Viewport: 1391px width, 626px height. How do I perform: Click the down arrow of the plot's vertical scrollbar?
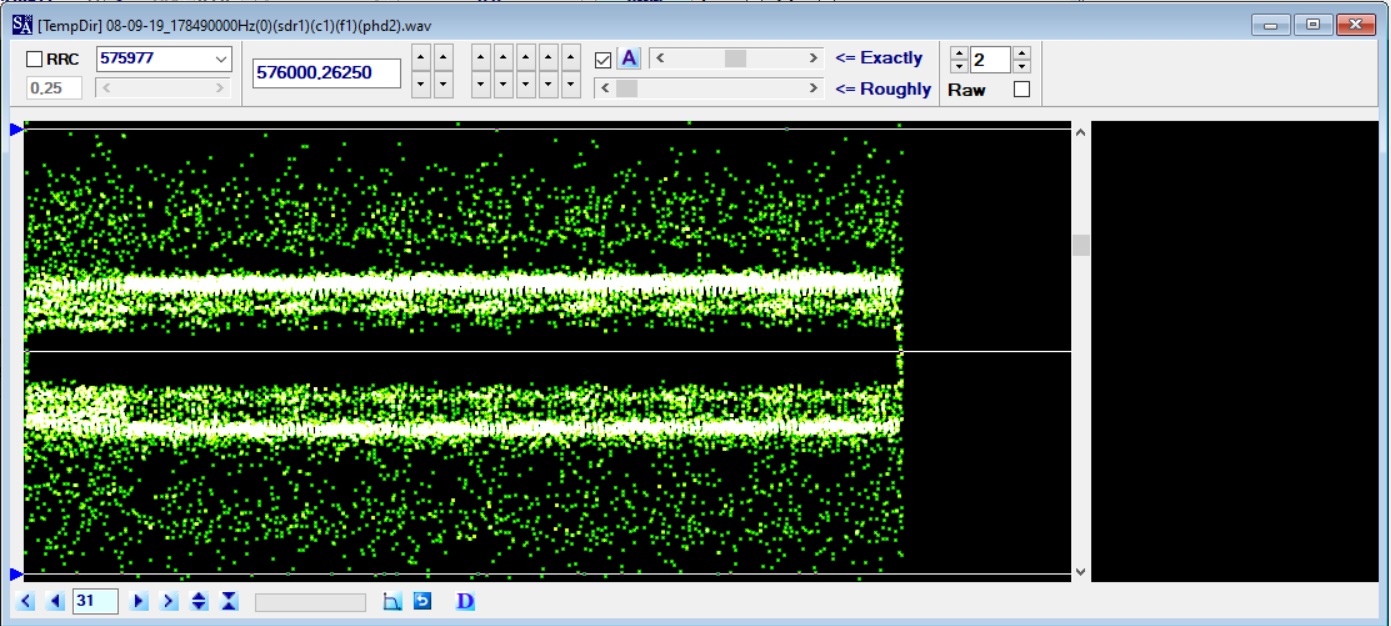click(x=1080, y=572)
